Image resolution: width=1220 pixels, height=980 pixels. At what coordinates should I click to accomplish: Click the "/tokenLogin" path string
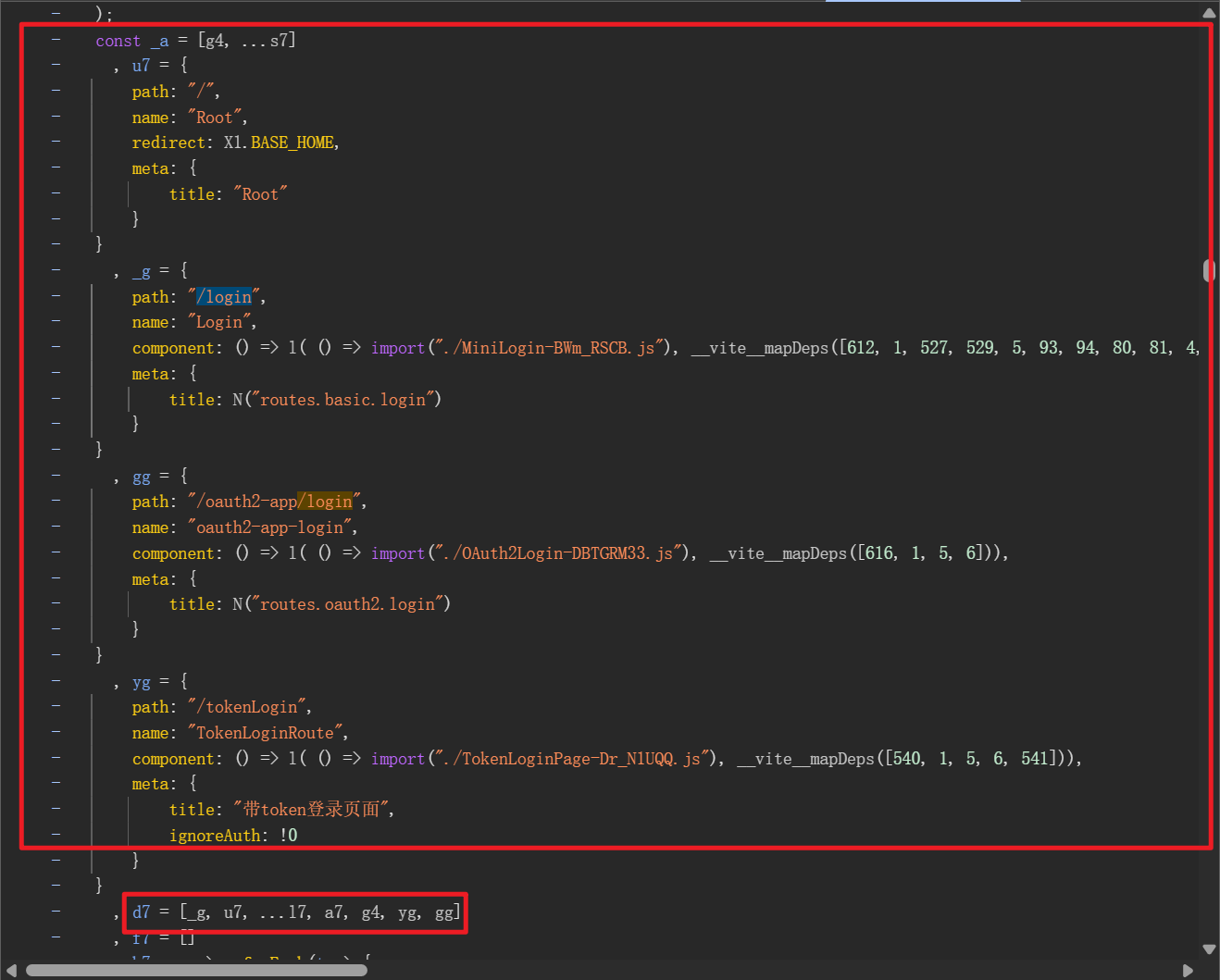point(248,707)
